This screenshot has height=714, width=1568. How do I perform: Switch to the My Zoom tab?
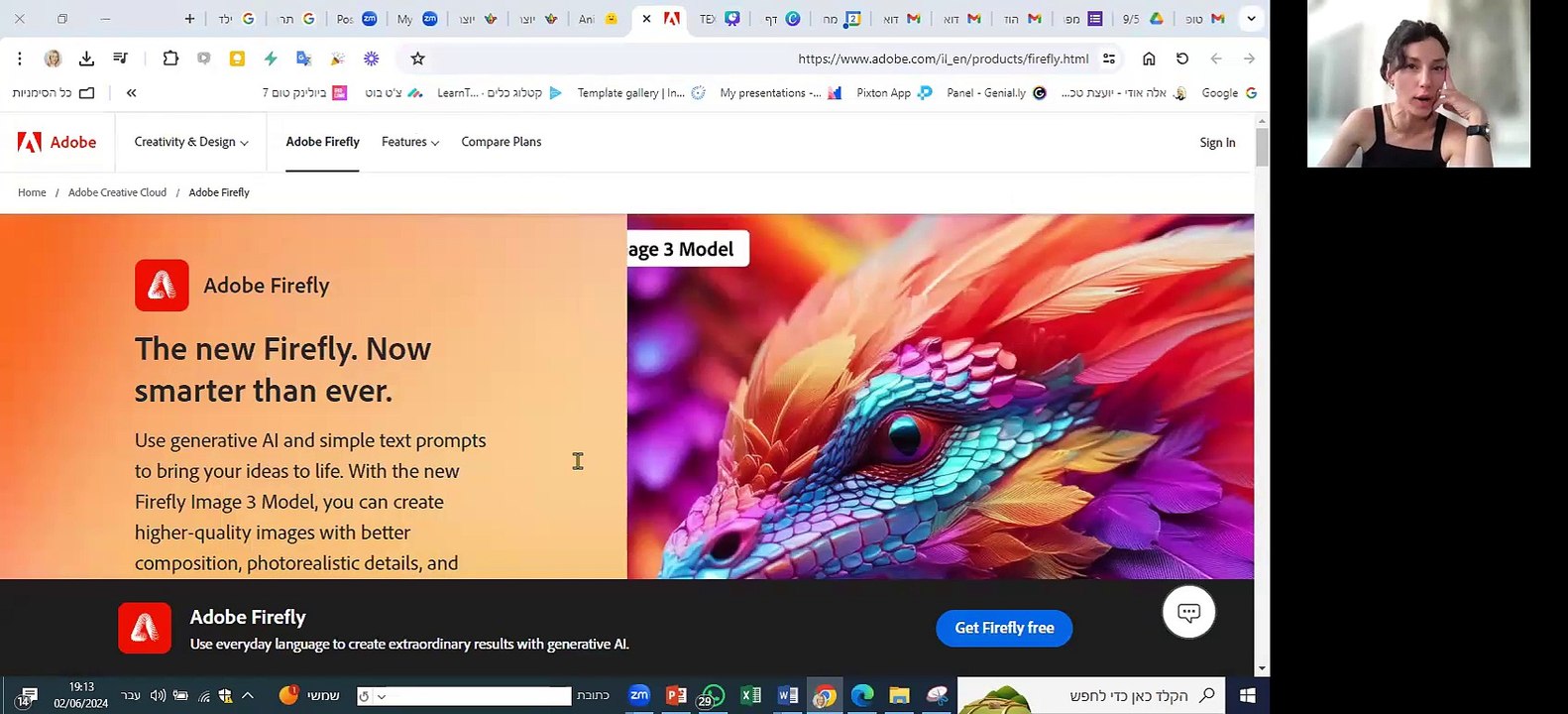click(416, 18)
